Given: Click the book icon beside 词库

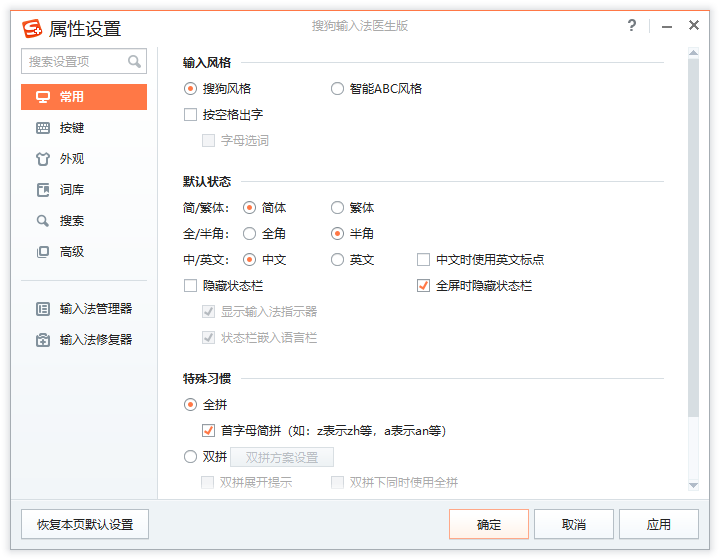Looking at the screenshot, I should [43, 190].
